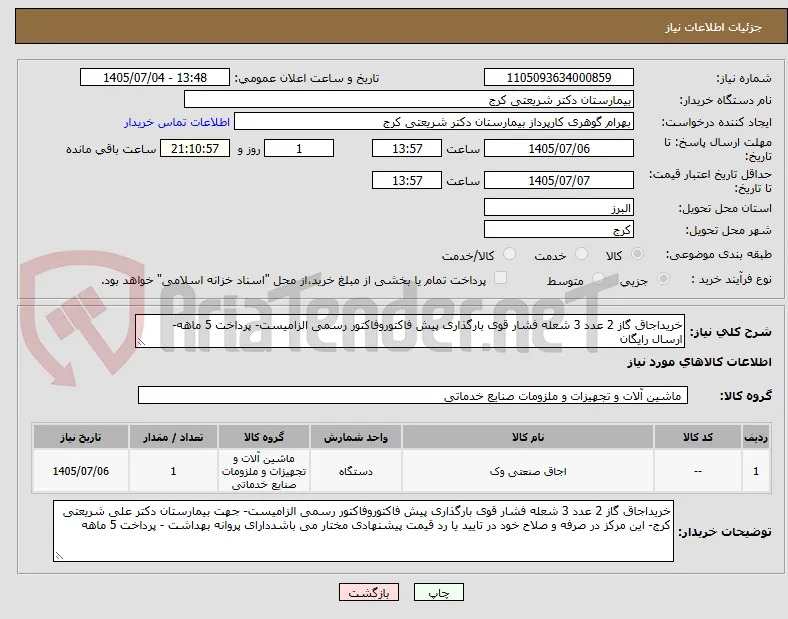788x619 pixels.
Task: Select the کالا/خدمت radio button
Action: click(510, 254)
